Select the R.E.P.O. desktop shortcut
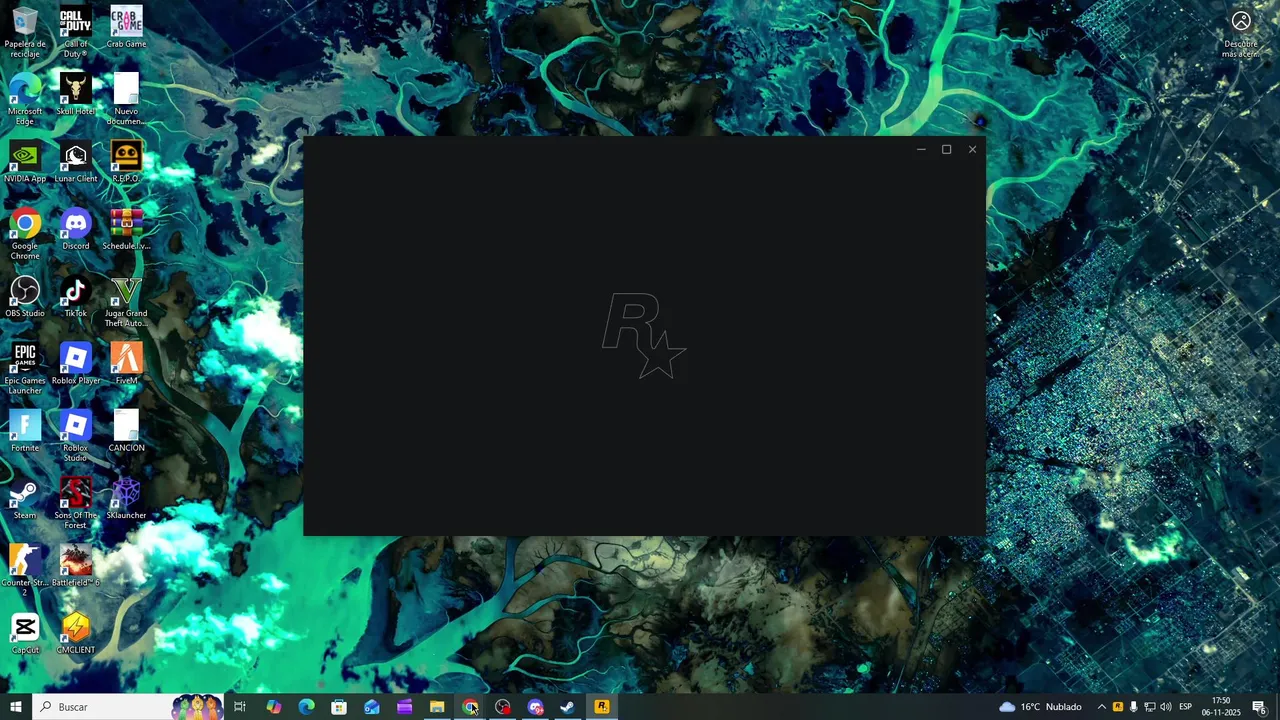The image size is (1280, 720). tap(126, 162)
